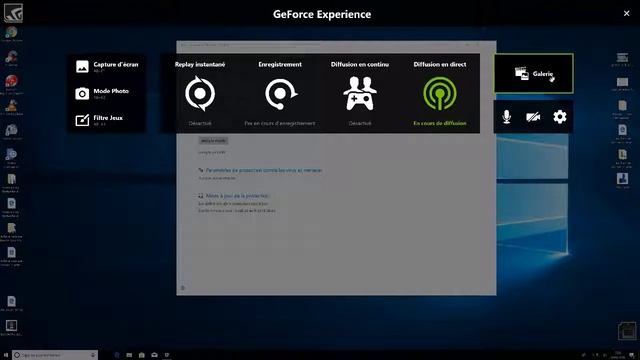Open the Galerie tile
This screenshot has height=360, width=640.
point(533,73)
